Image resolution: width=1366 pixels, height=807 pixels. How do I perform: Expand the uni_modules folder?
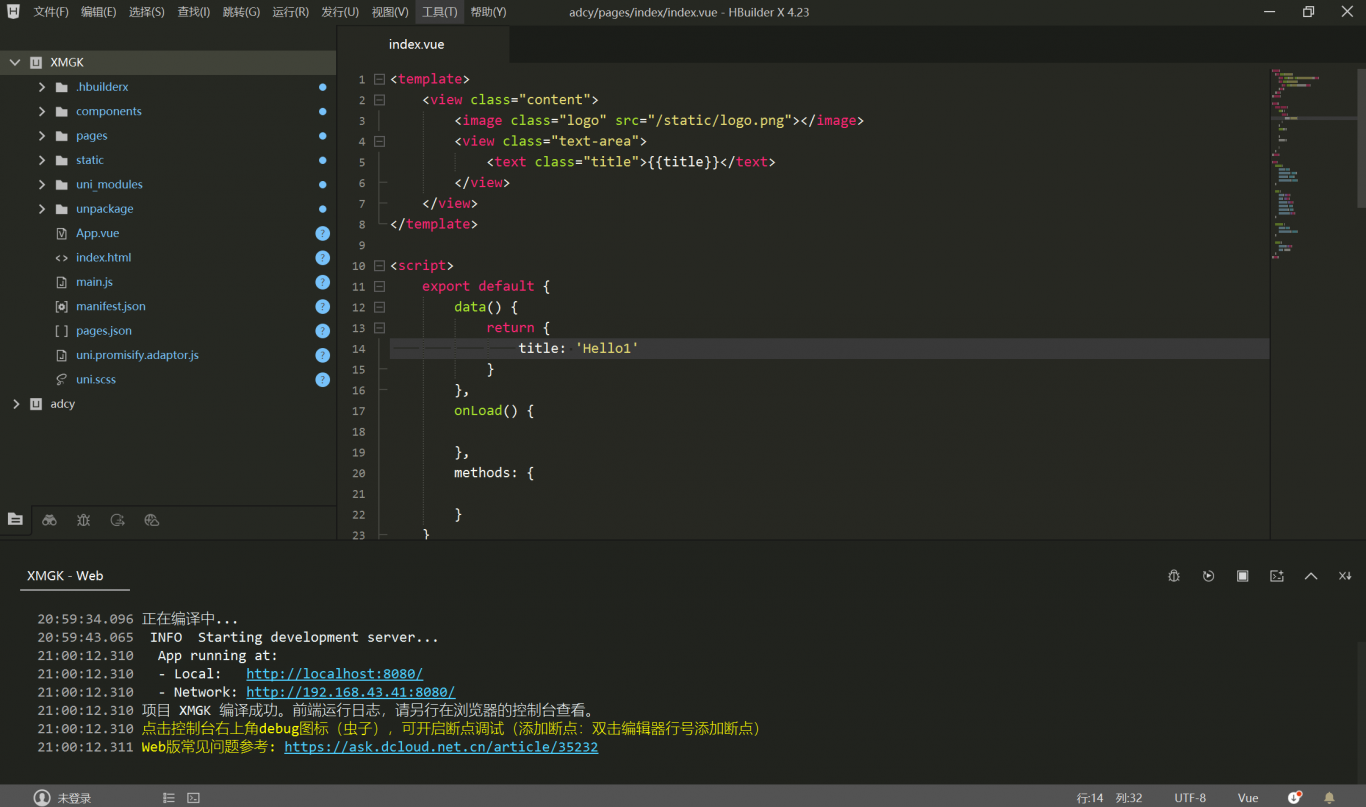point(42,184)
